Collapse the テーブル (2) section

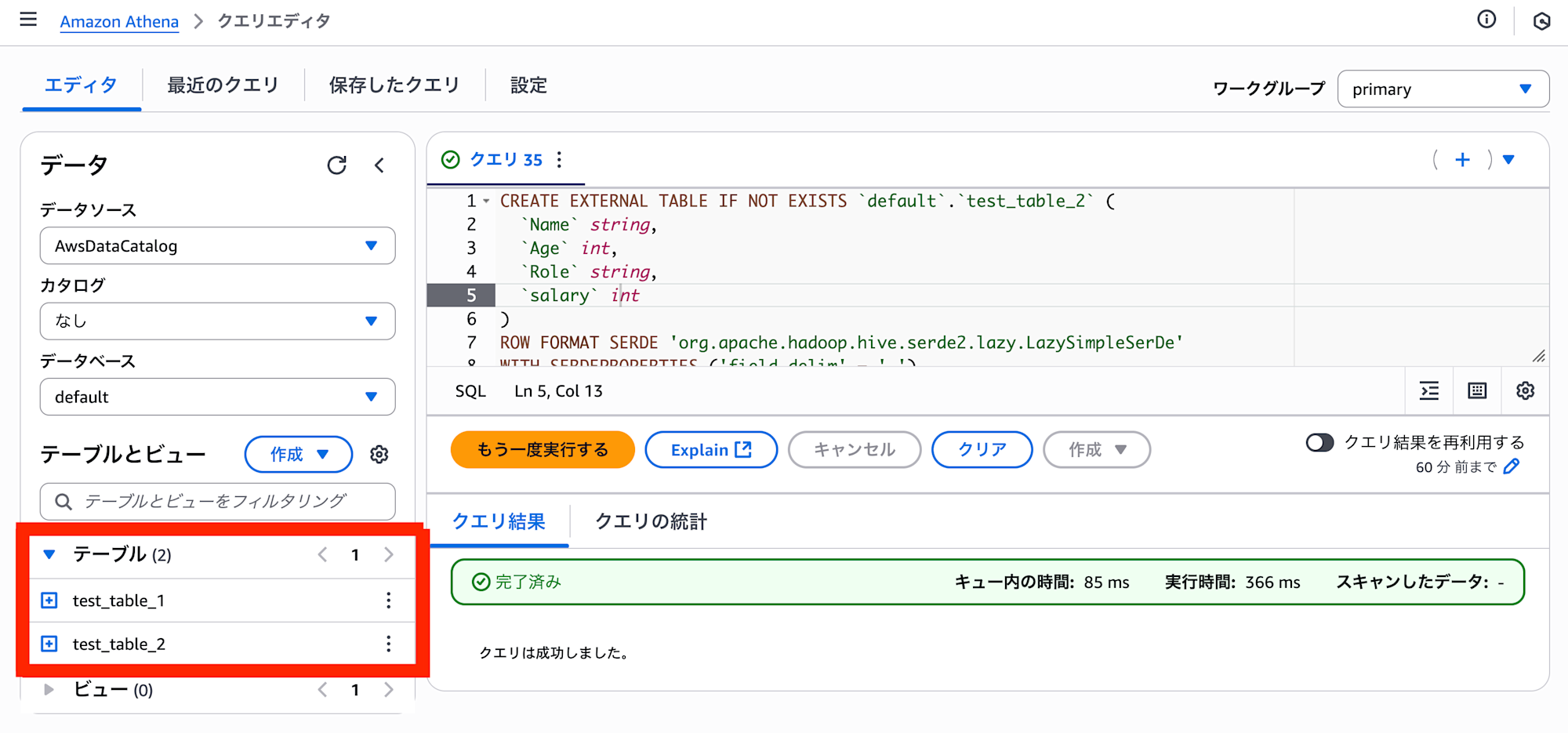click(49, 555)
